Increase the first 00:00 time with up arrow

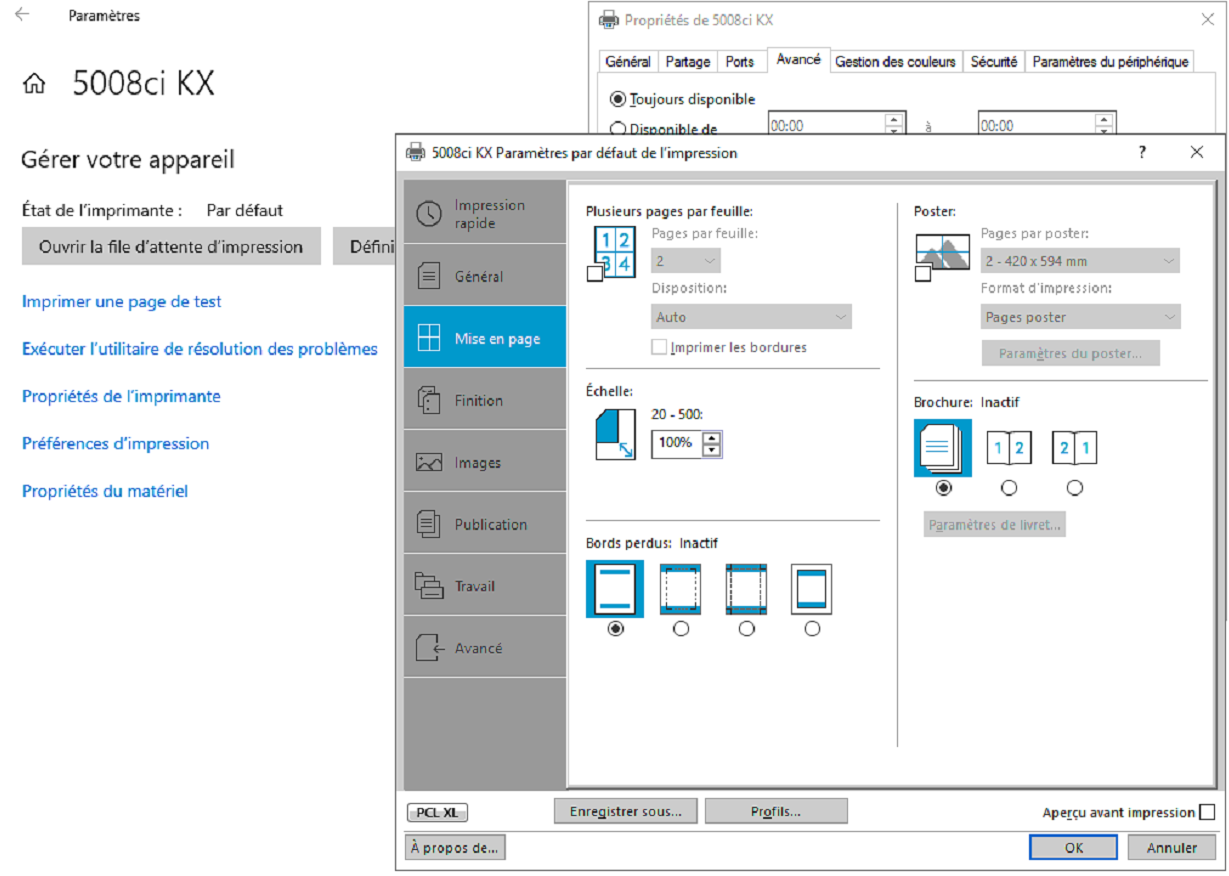pos(894,120)
